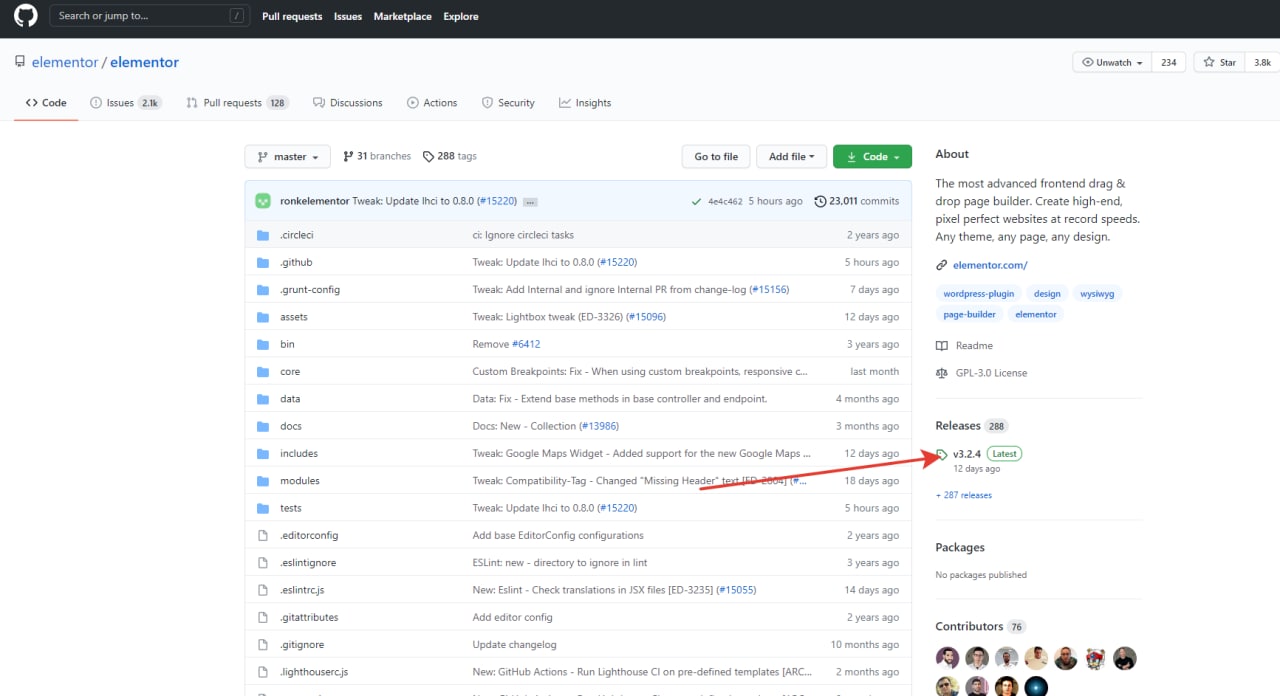
Task: Open the Unwatch dropdown
Action: coord(1112,62)
